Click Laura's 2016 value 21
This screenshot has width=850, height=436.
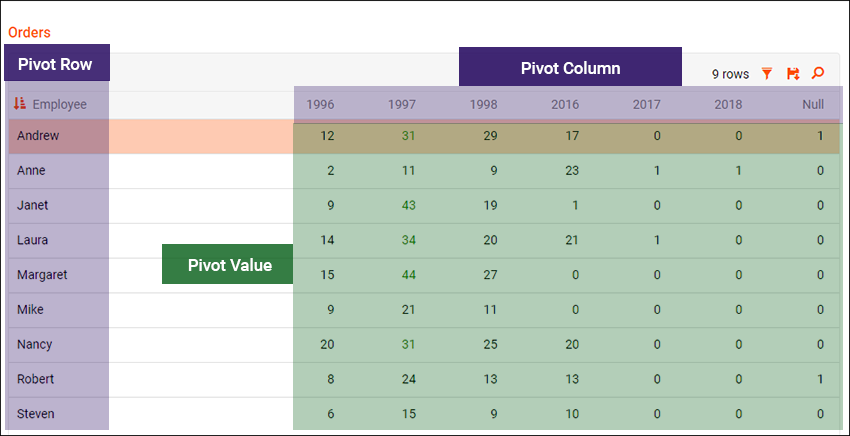click(572, 240)
